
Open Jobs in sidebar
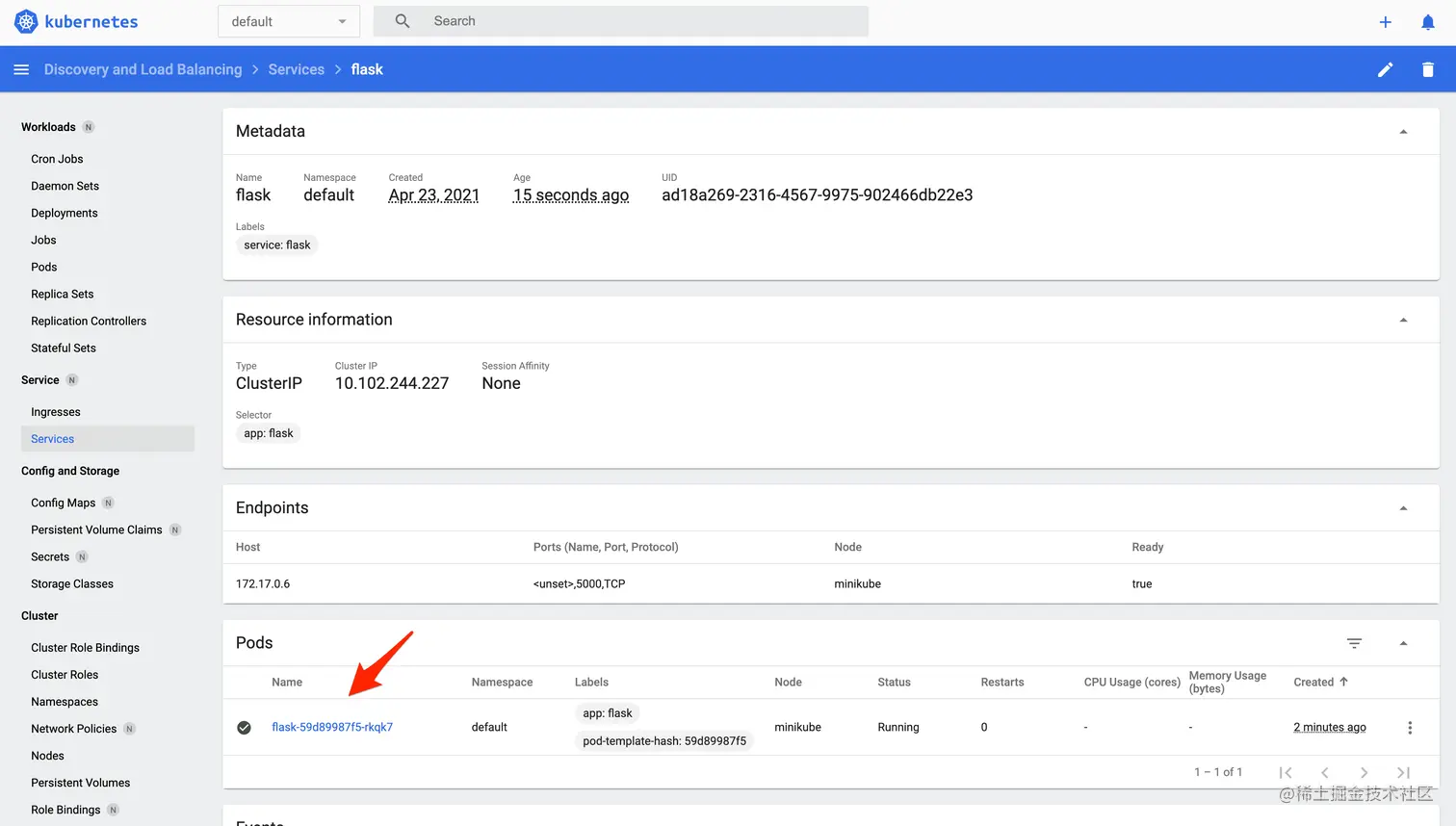click(x=43, y=240)
